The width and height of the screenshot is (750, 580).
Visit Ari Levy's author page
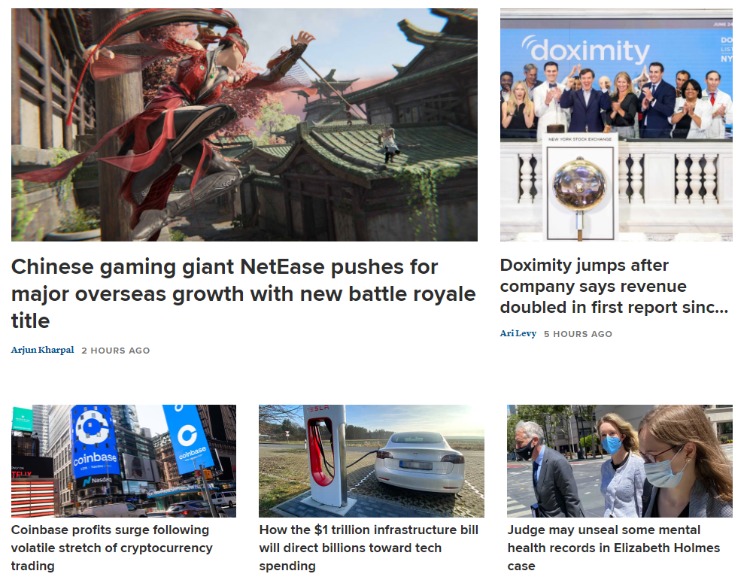[x=518, y=333]
